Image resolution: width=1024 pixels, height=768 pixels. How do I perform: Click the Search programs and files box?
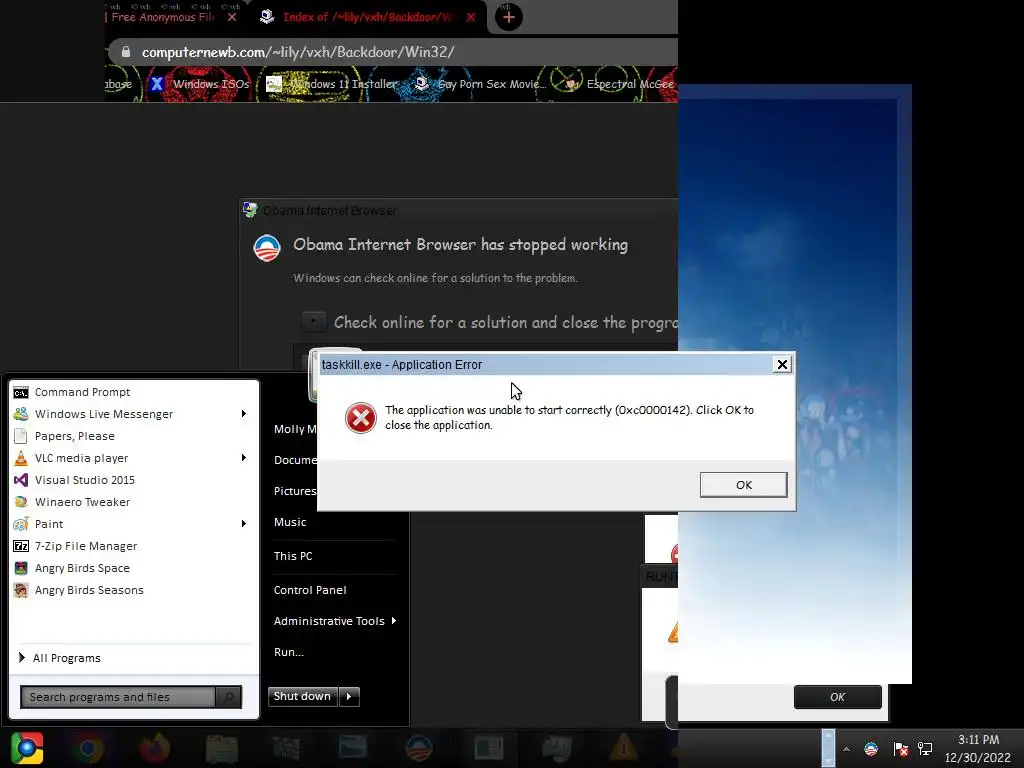coord(118,697)
